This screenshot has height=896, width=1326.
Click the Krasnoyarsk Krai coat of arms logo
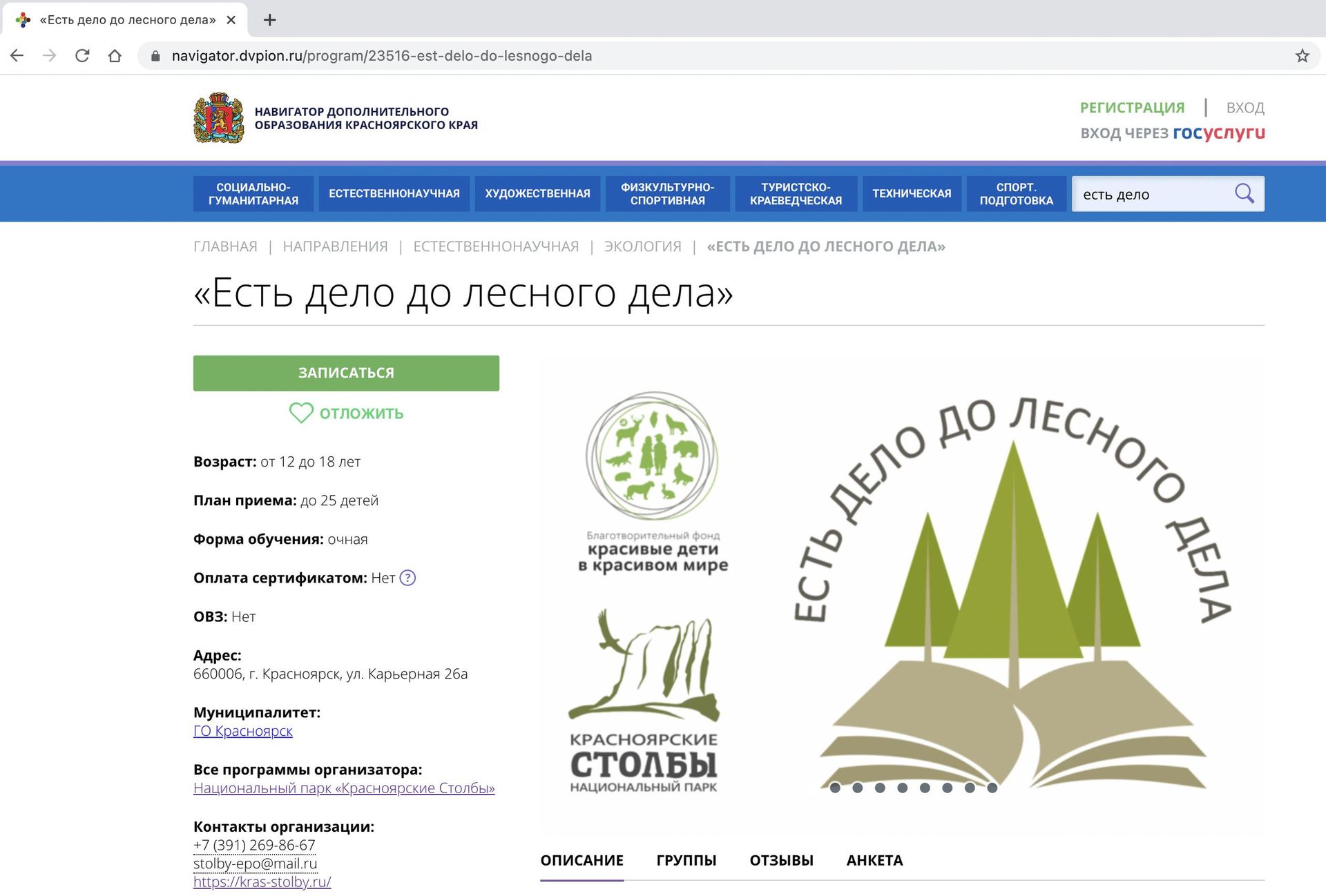coord(219,118)
